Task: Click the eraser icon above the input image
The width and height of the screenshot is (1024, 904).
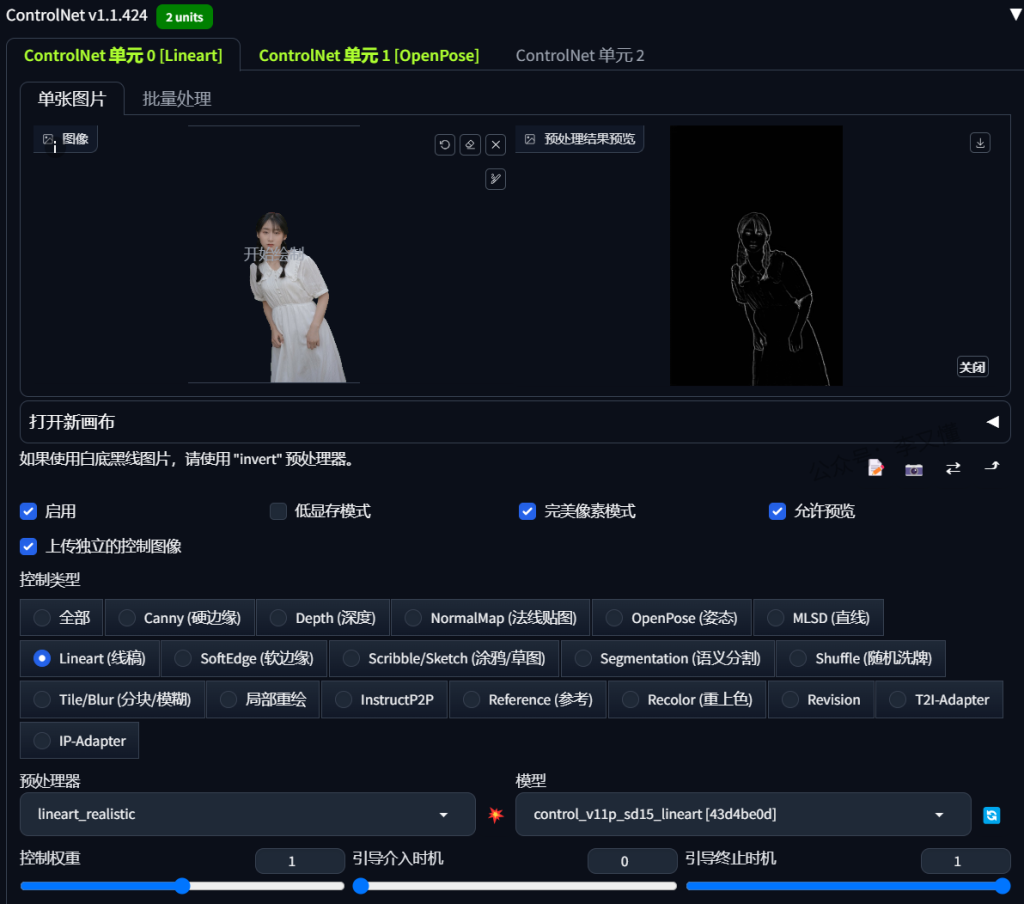Action: [470, 145]
